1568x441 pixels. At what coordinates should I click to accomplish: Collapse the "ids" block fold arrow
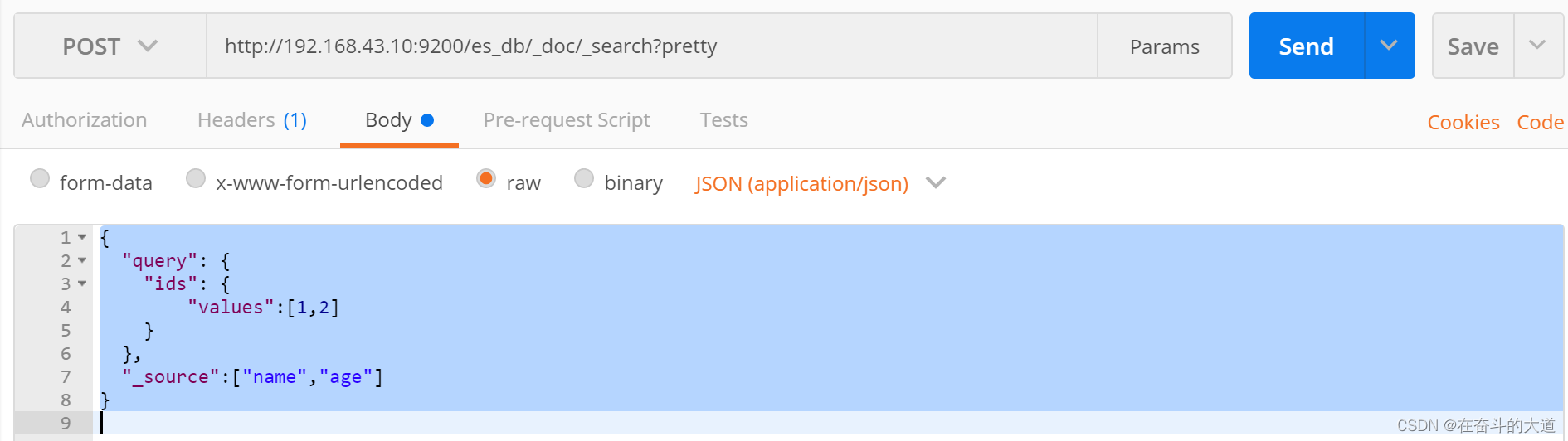pyautogui.click(x=82, y=283)
